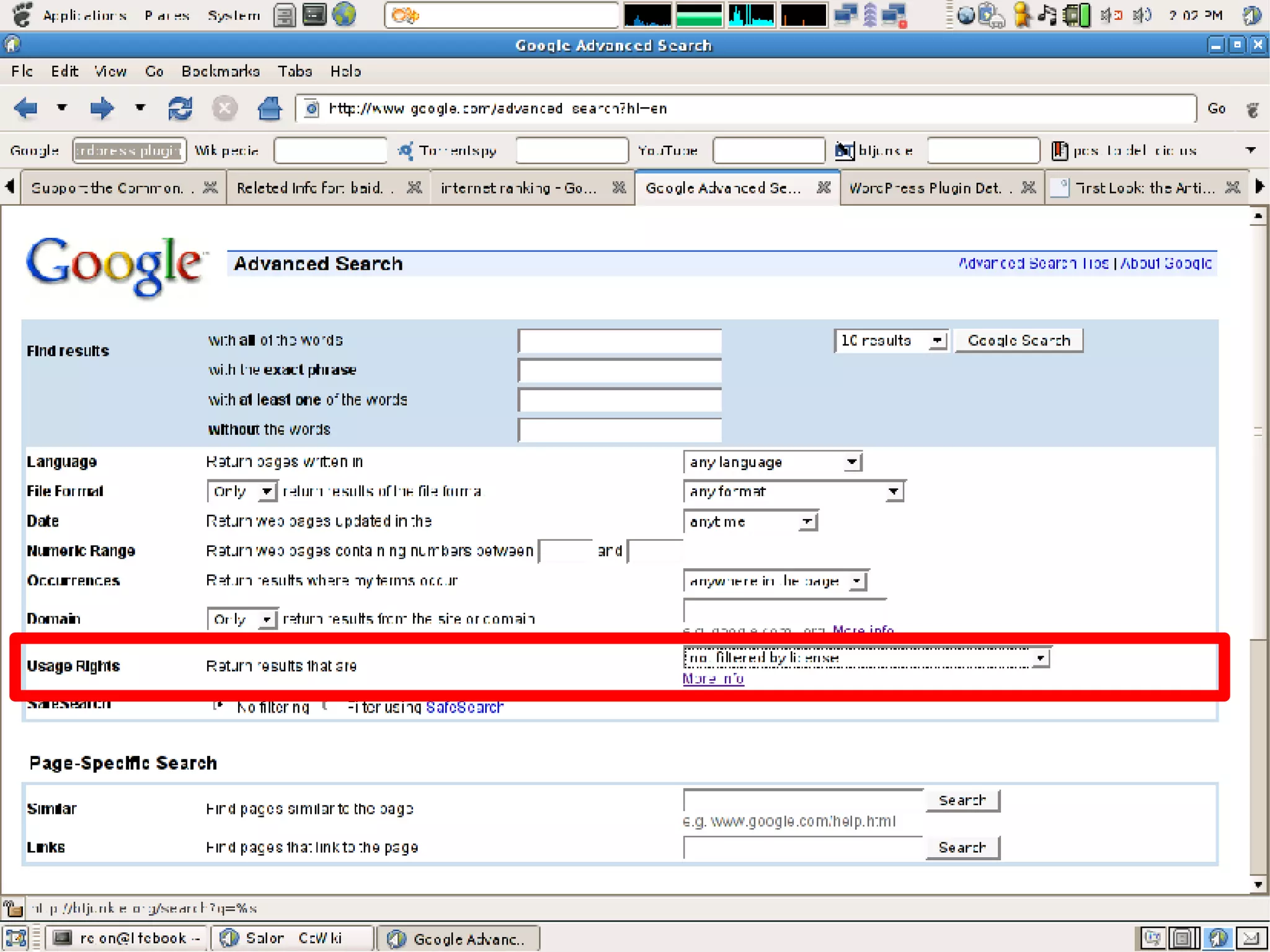Click the Reload page icon

[180, 109]
